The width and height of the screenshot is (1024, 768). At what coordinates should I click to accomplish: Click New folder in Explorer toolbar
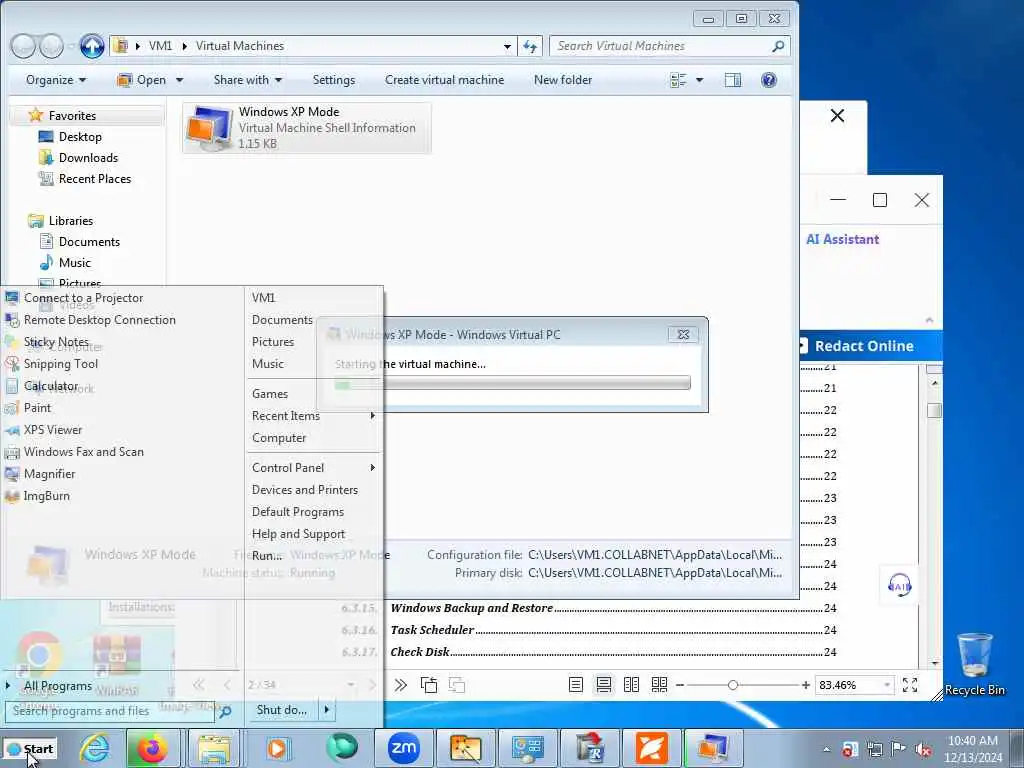(x=563, y=80)
